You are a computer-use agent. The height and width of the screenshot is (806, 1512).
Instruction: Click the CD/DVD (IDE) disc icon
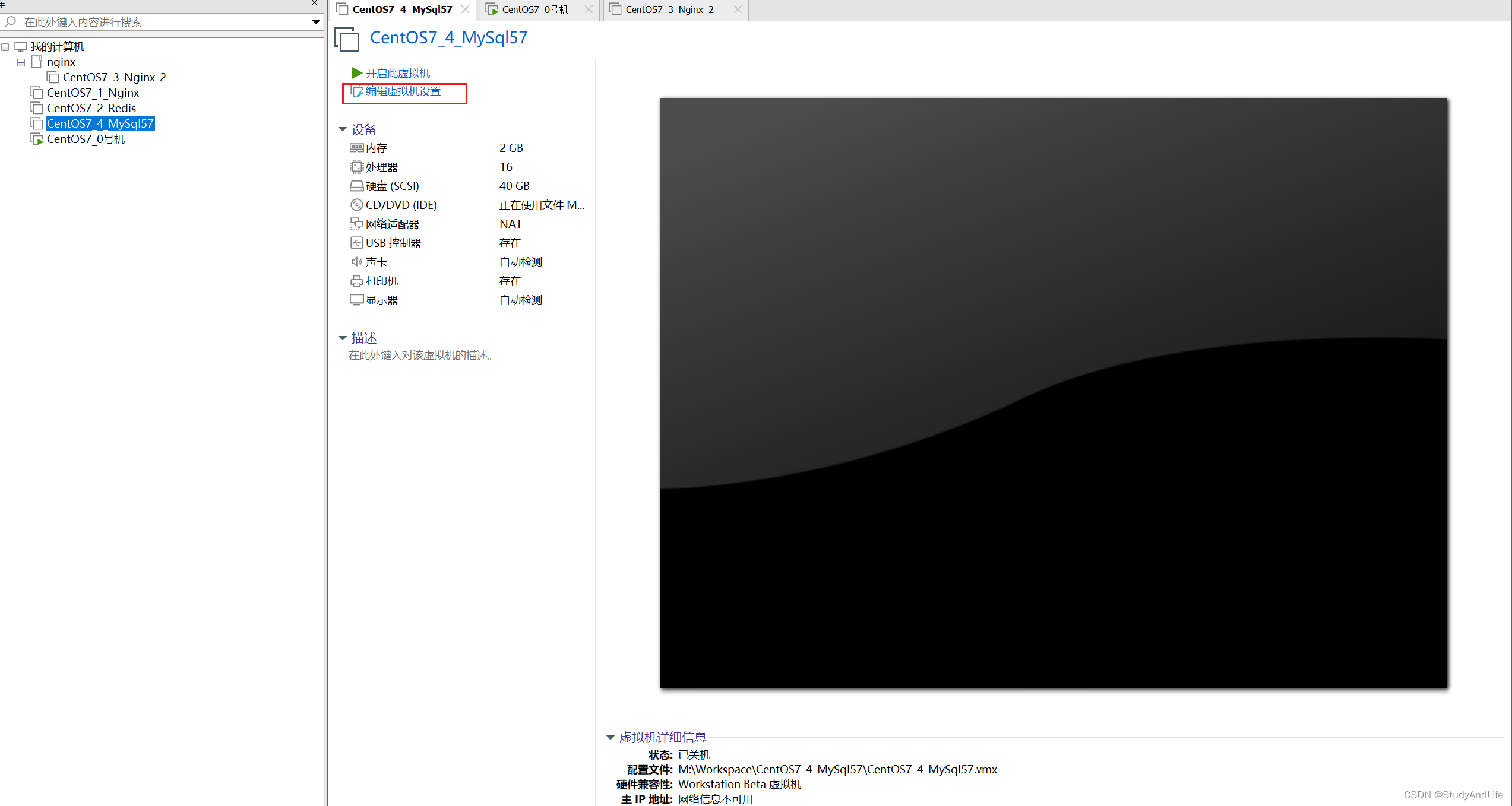[x=356, y=205]
